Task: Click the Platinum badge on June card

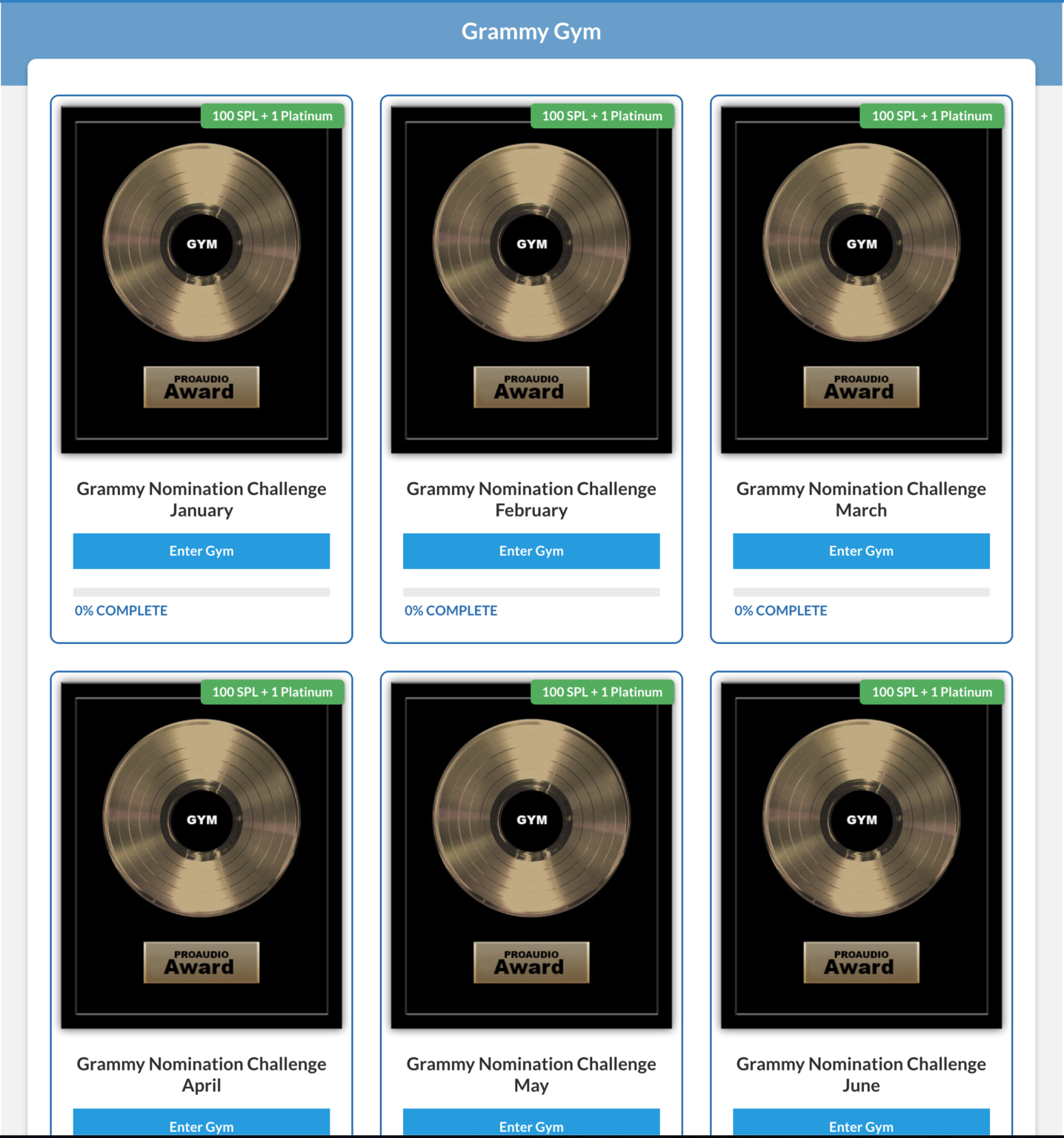Action: pyautogui.click(x=931, y=692)
